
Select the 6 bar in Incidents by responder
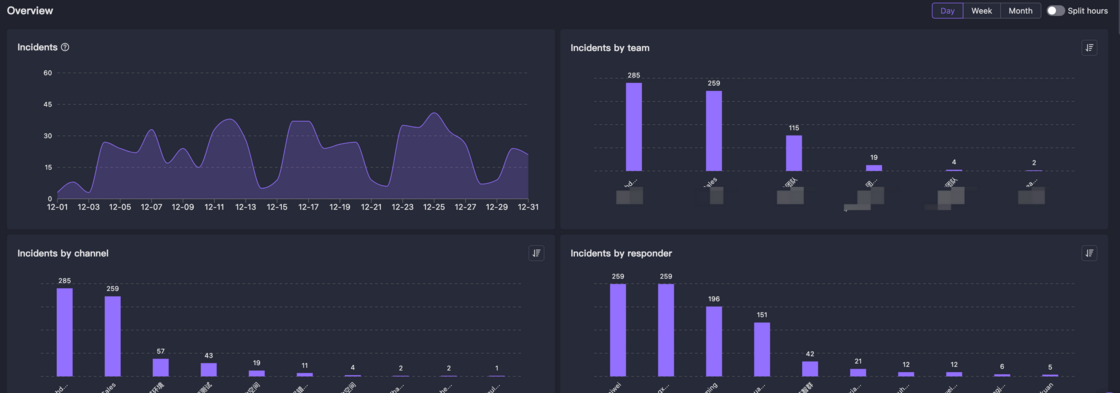pos(1002,375)
